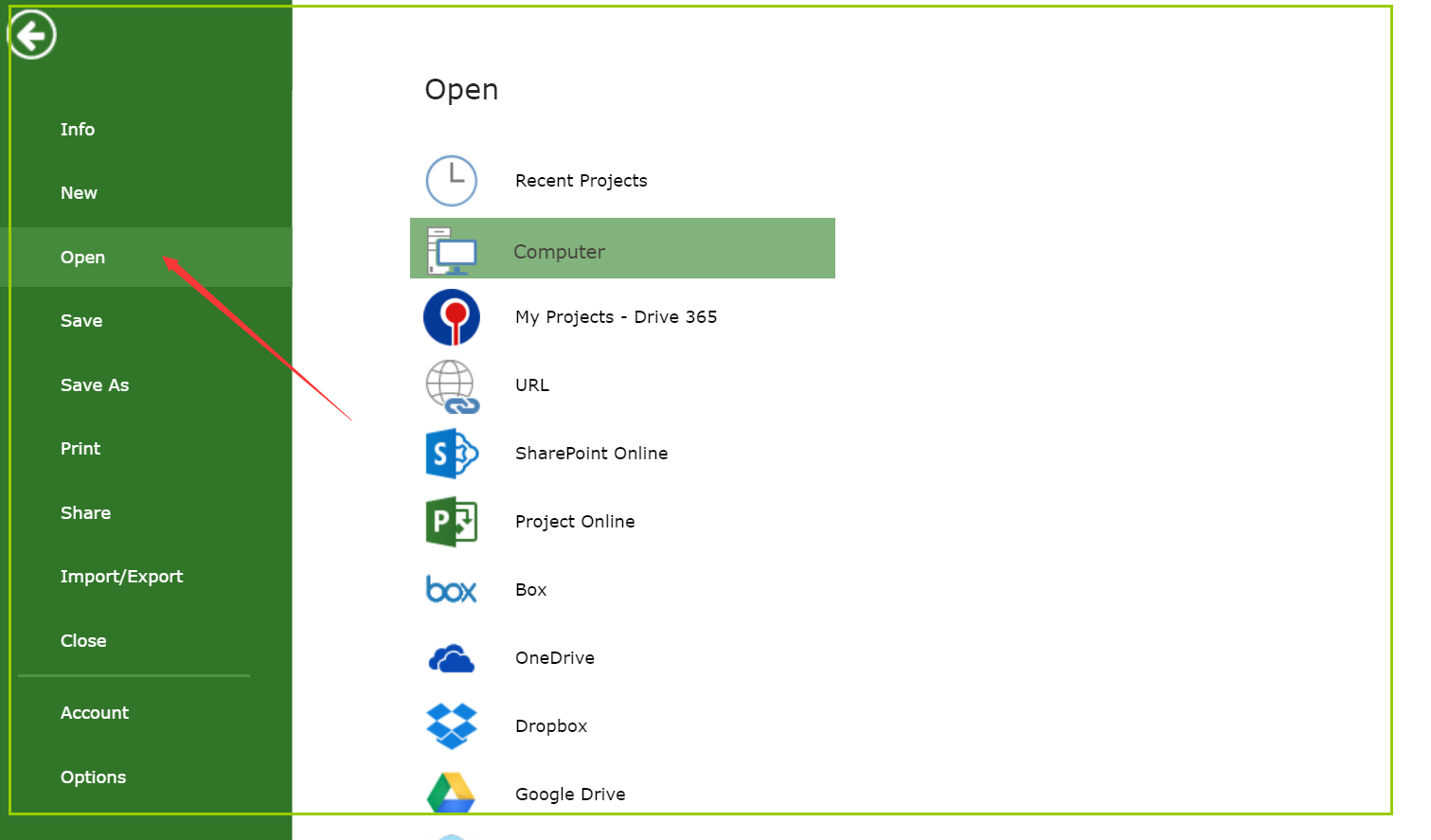Select New in the sidebar

[x=79, y=193]
